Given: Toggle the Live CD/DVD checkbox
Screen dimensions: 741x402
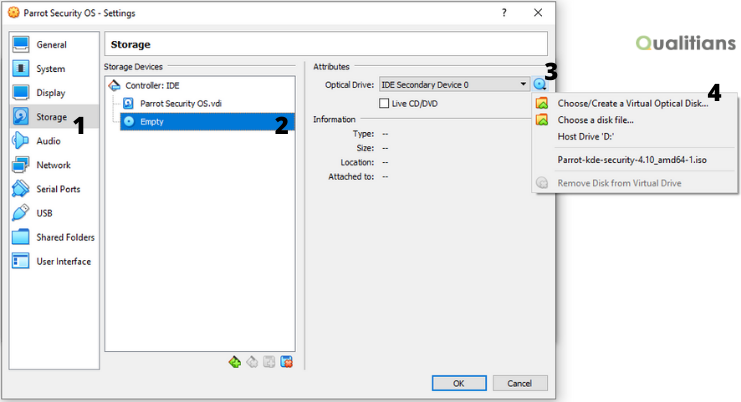Looking at the screenshot, I should coord(384,103).
